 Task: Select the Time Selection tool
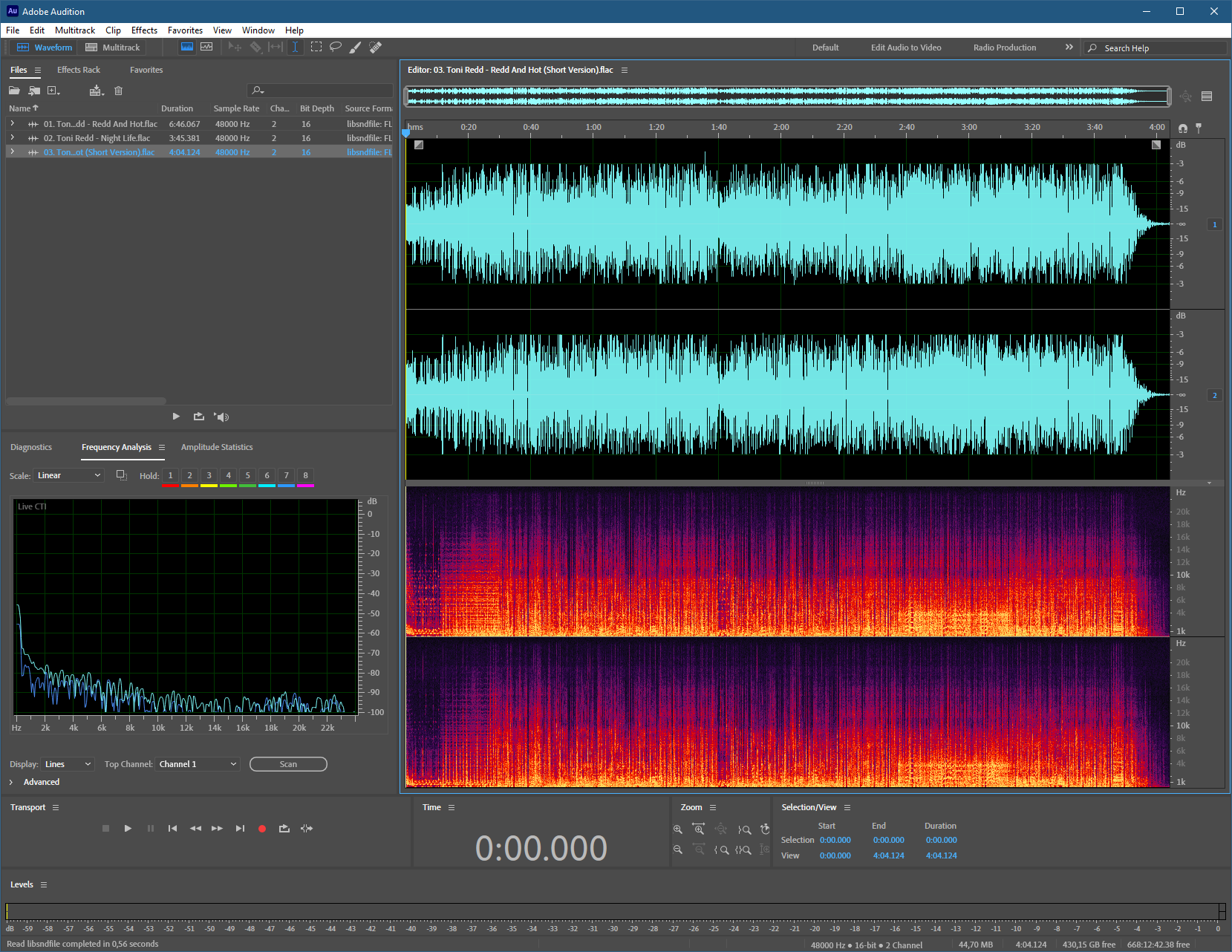coord(295,47)
